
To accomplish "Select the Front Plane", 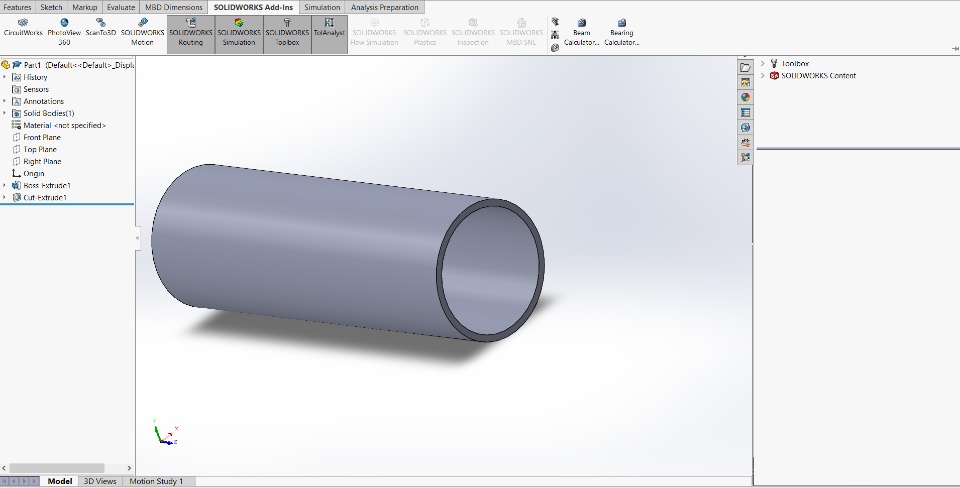I will pyautogui.click(x=36, y=137).
